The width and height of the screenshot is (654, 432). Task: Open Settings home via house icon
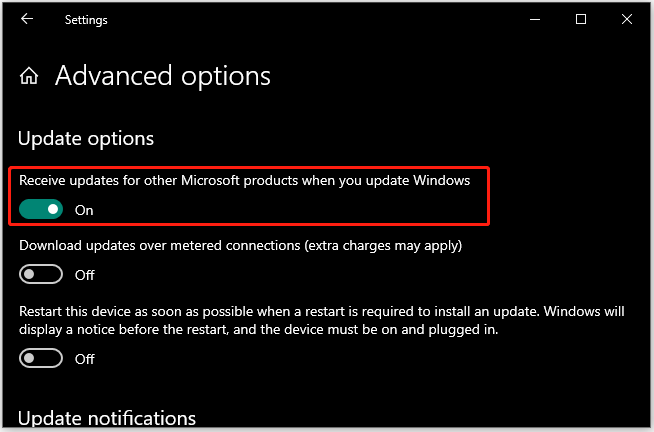[x=29, y=76]
